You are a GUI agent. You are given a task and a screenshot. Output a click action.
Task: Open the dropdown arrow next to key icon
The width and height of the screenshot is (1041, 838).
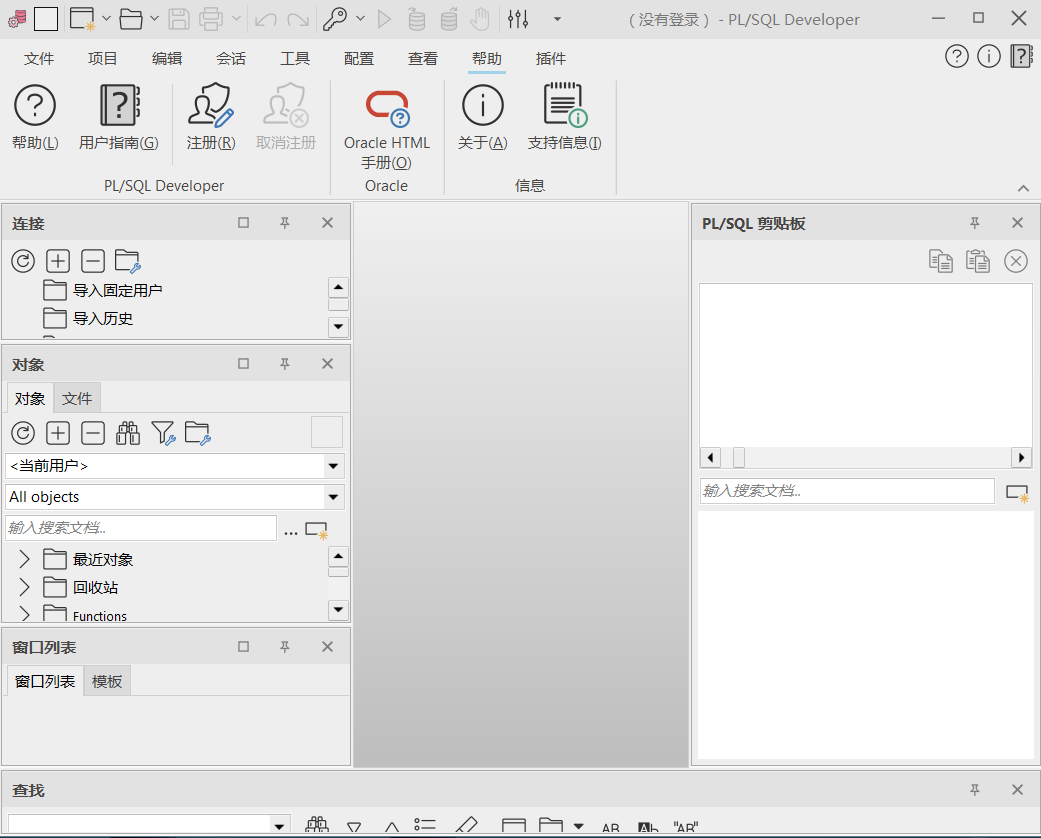click(360, 19)
